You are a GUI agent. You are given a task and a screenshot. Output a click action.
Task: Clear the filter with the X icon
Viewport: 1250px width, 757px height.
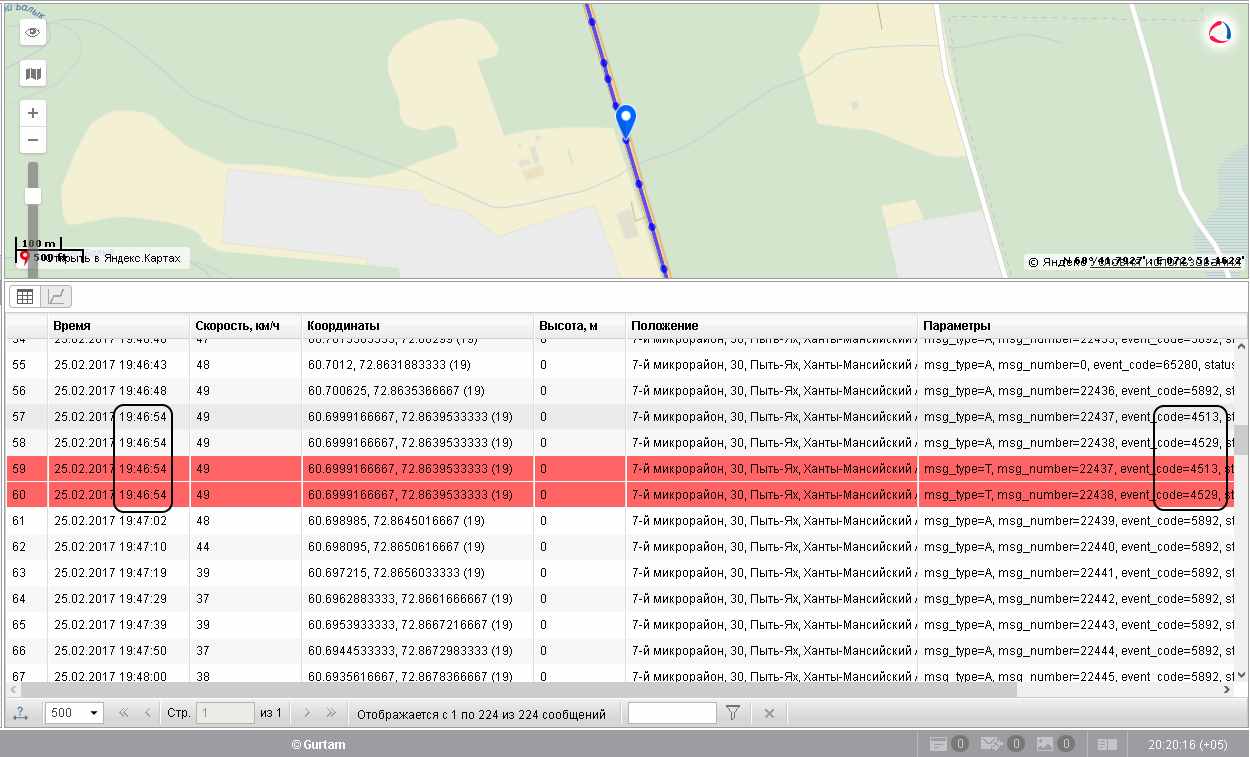(769, 713)
